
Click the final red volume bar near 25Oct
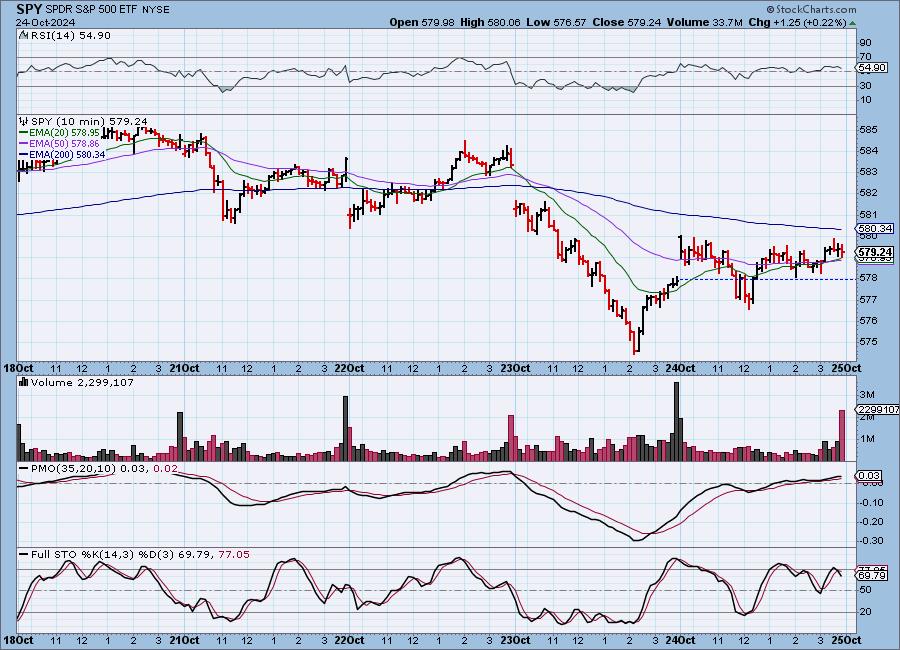click(x=842, y=435)
